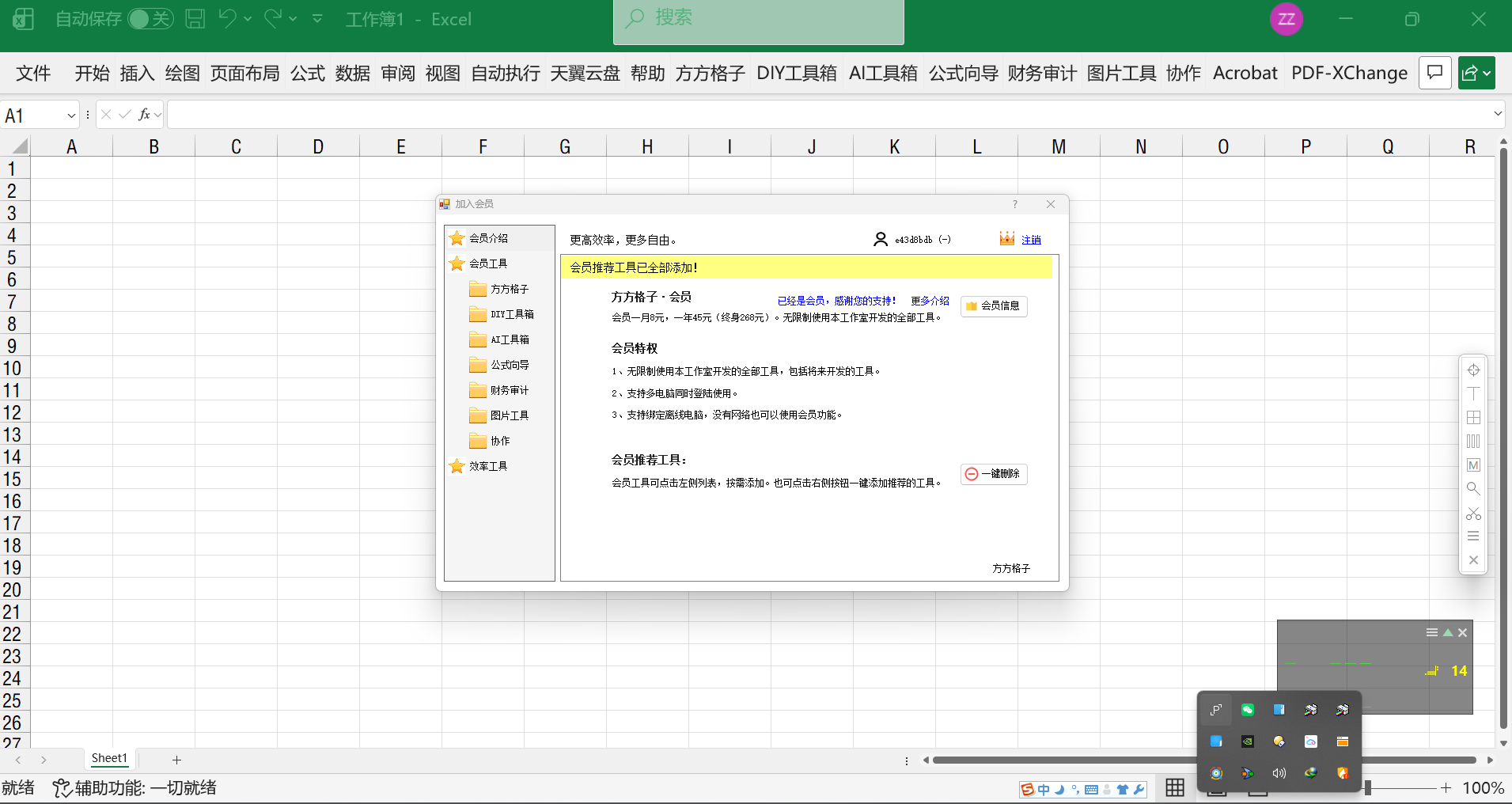Screen dimensions: 1512x804
Task: Open the comments speech bubble icon
Action: [1434, 73]
